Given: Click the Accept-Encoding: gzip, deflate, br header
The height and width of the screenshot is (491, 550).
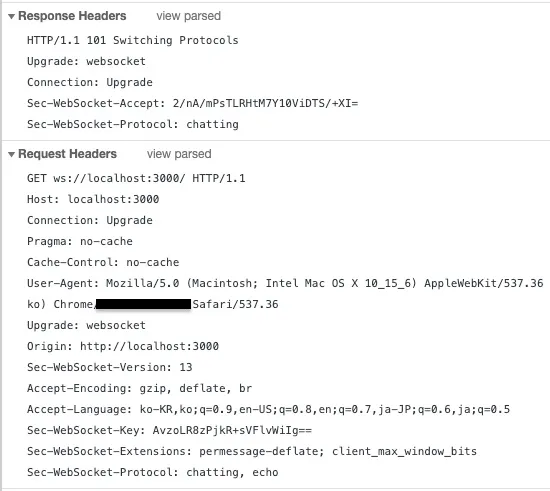Looking at the screenshot, I should click(x=139, y=388).
